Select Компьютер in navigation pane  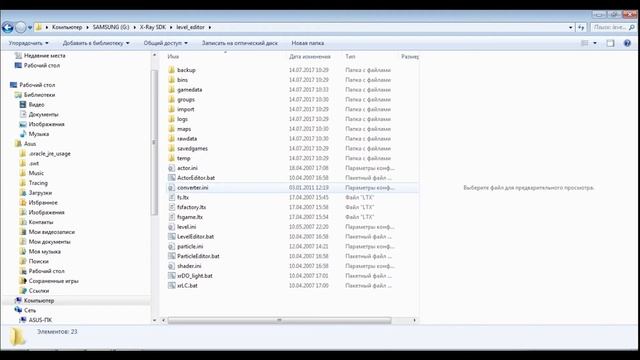[39, 300]
